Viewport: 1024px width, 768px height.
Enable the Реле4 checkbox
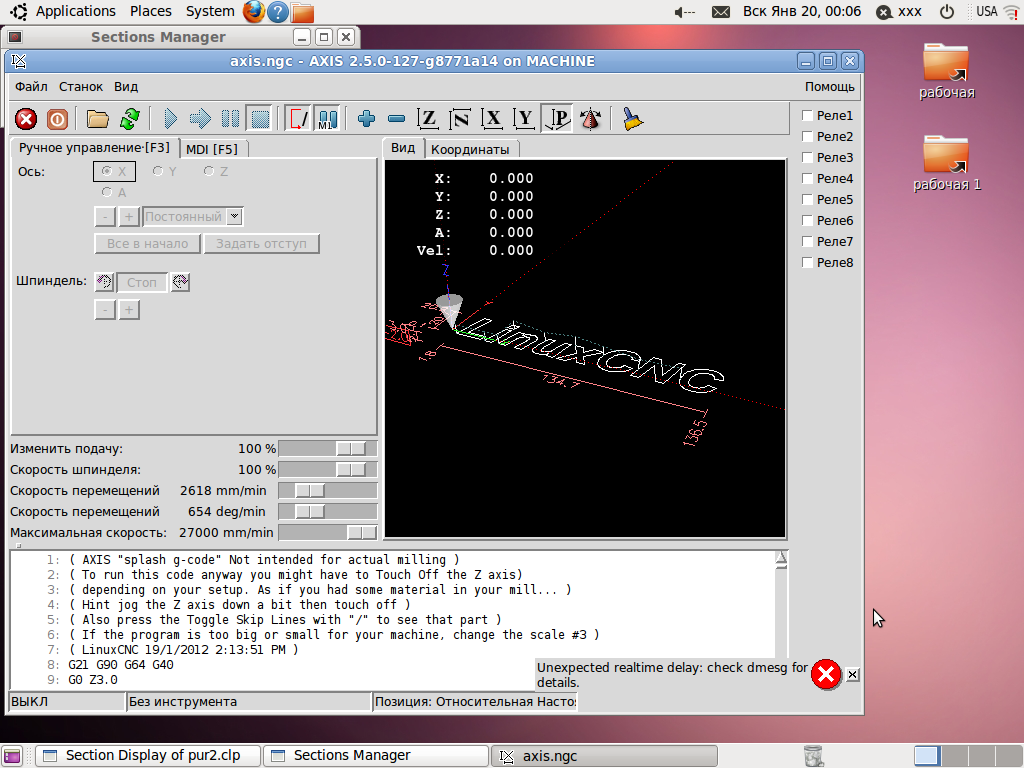[x=807, y=178]
